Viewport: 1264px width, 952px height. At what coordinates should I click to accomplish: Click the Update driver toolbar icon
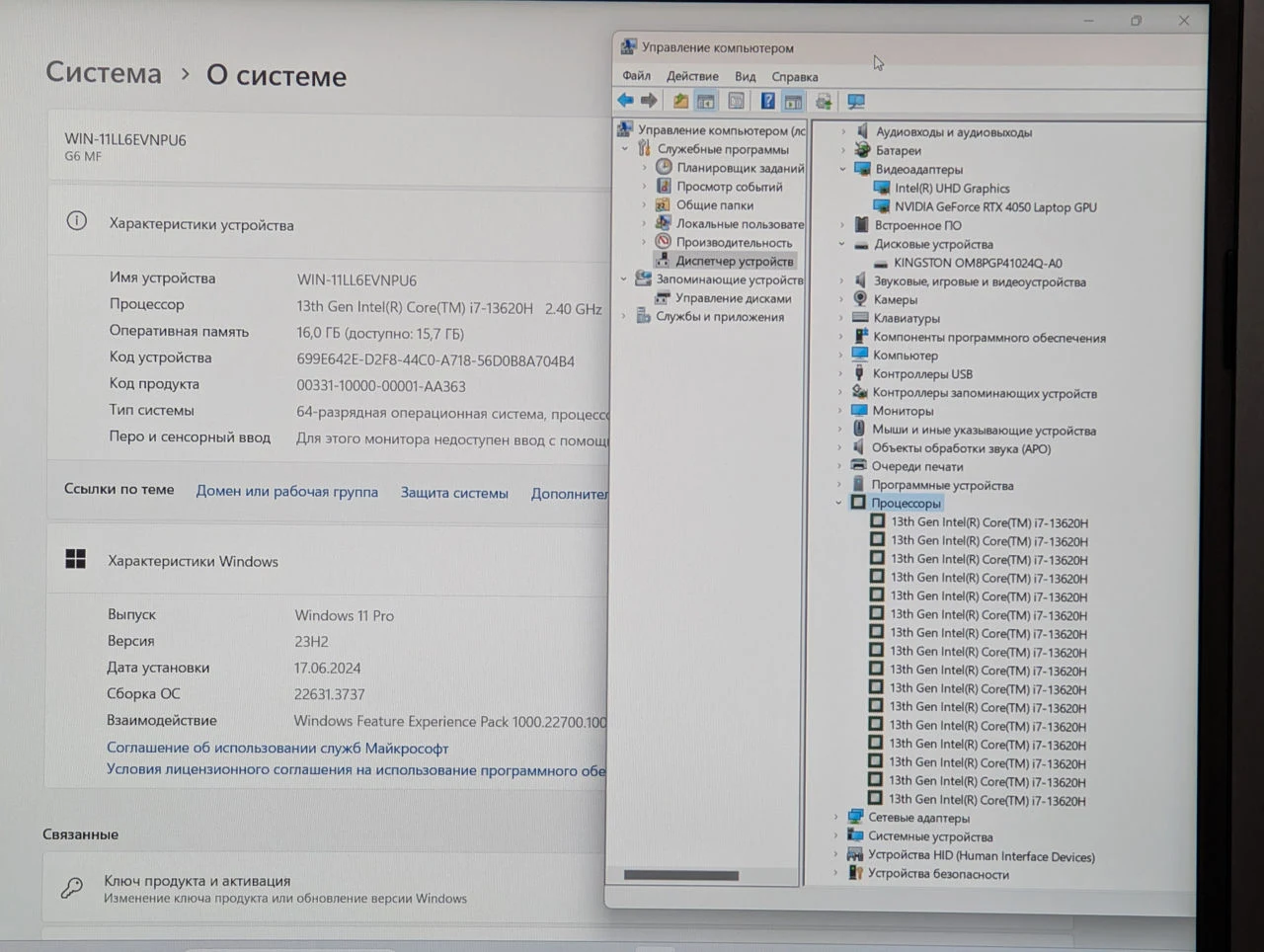[x=824, y=101]
